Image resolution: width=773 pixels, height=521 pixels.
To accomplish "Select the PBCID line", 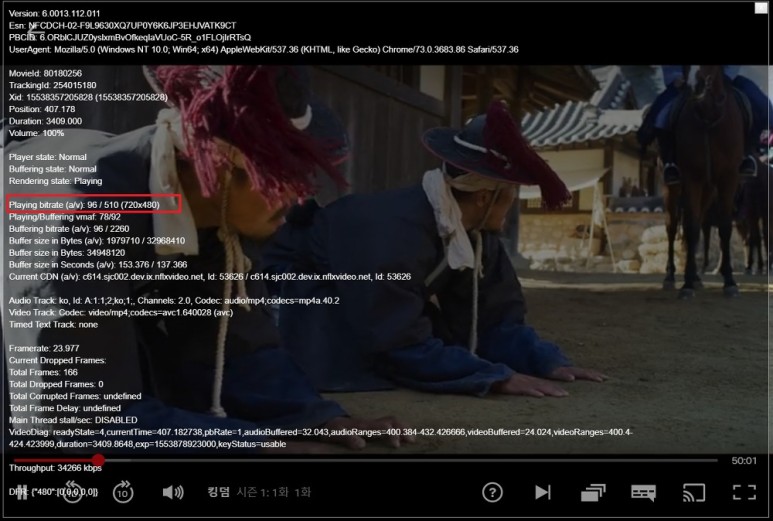I will [x=130, y=37].
